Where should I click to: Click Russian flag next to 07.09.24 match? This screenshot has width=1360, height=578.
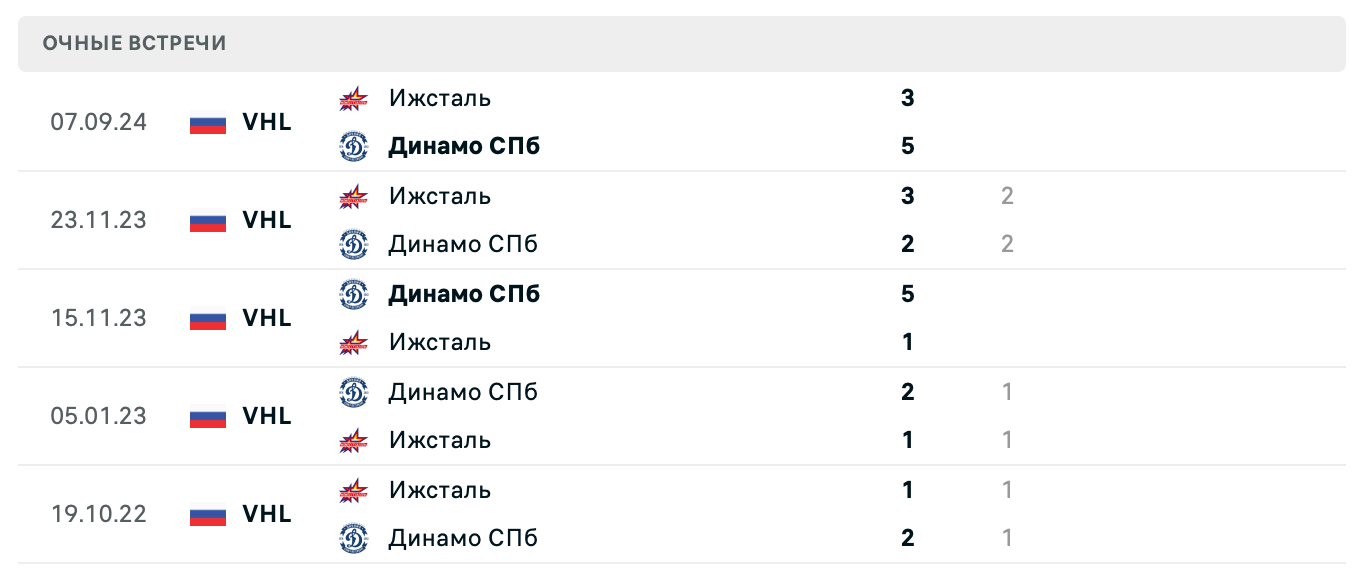click(208, 123)
